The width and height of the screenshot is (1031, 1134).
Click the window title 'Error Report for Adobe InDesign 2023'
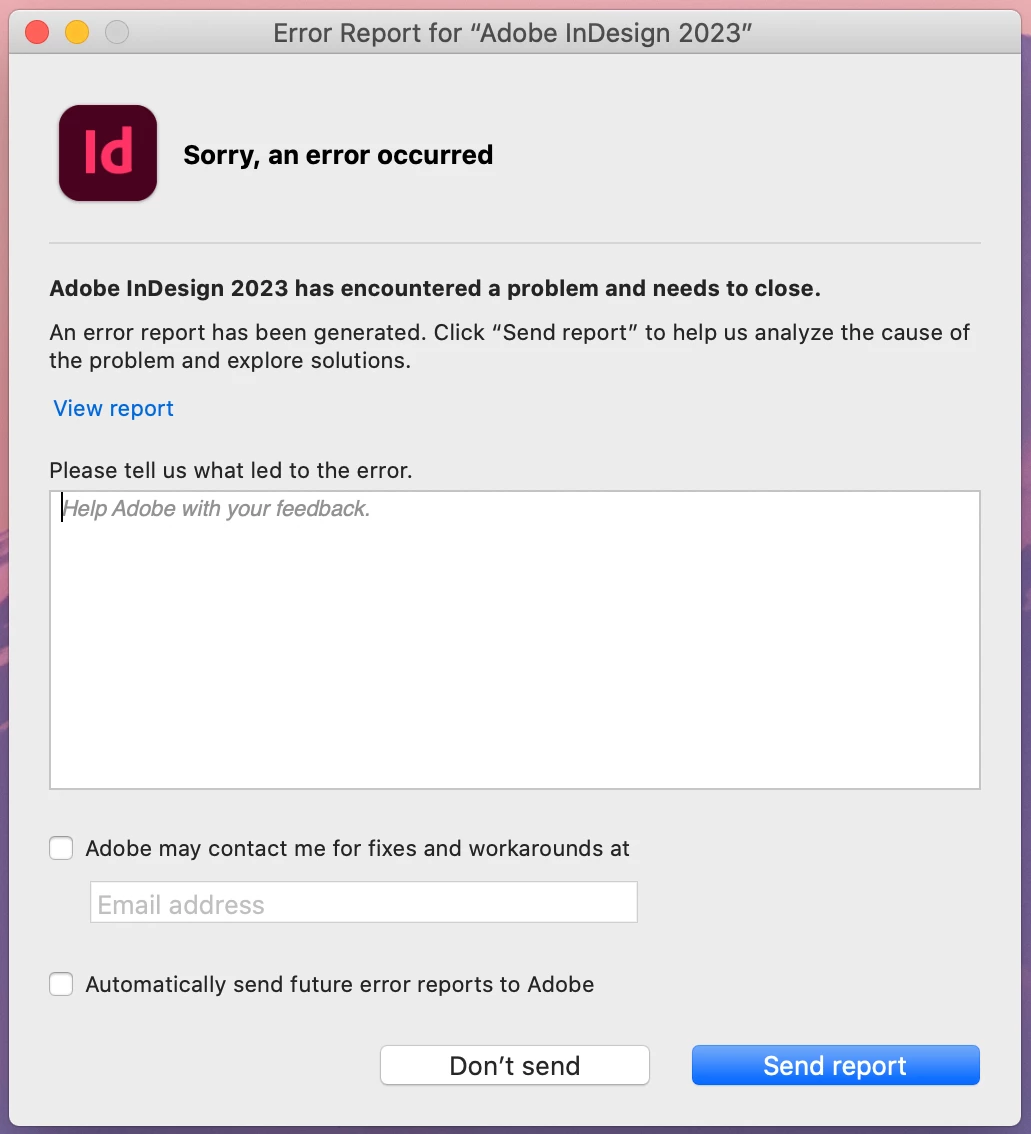[x=512, y=33]
